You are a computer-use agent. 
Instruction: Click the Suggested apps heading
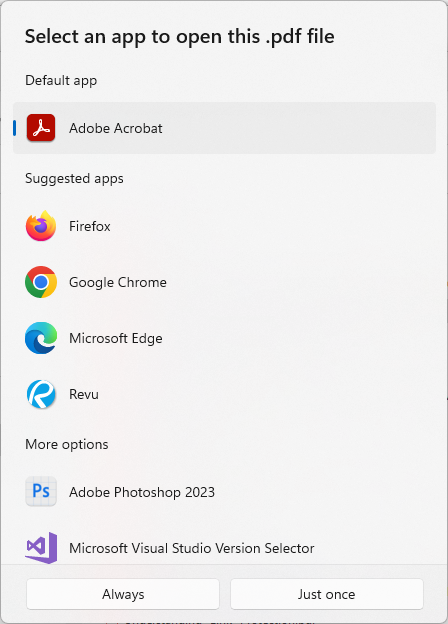[74, 178]
